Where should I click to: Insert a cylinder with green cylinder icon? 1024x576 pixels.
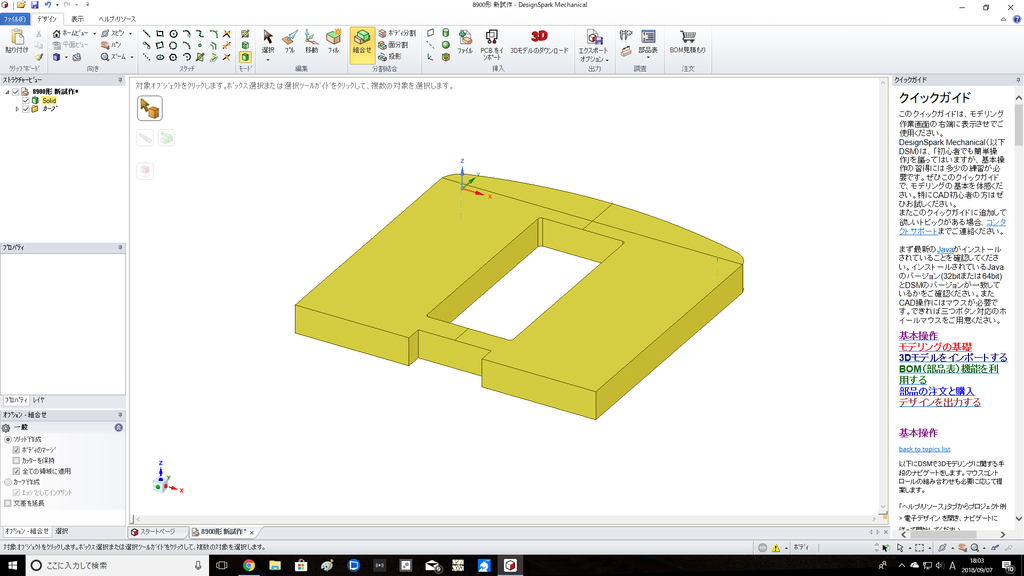point(446,33)
